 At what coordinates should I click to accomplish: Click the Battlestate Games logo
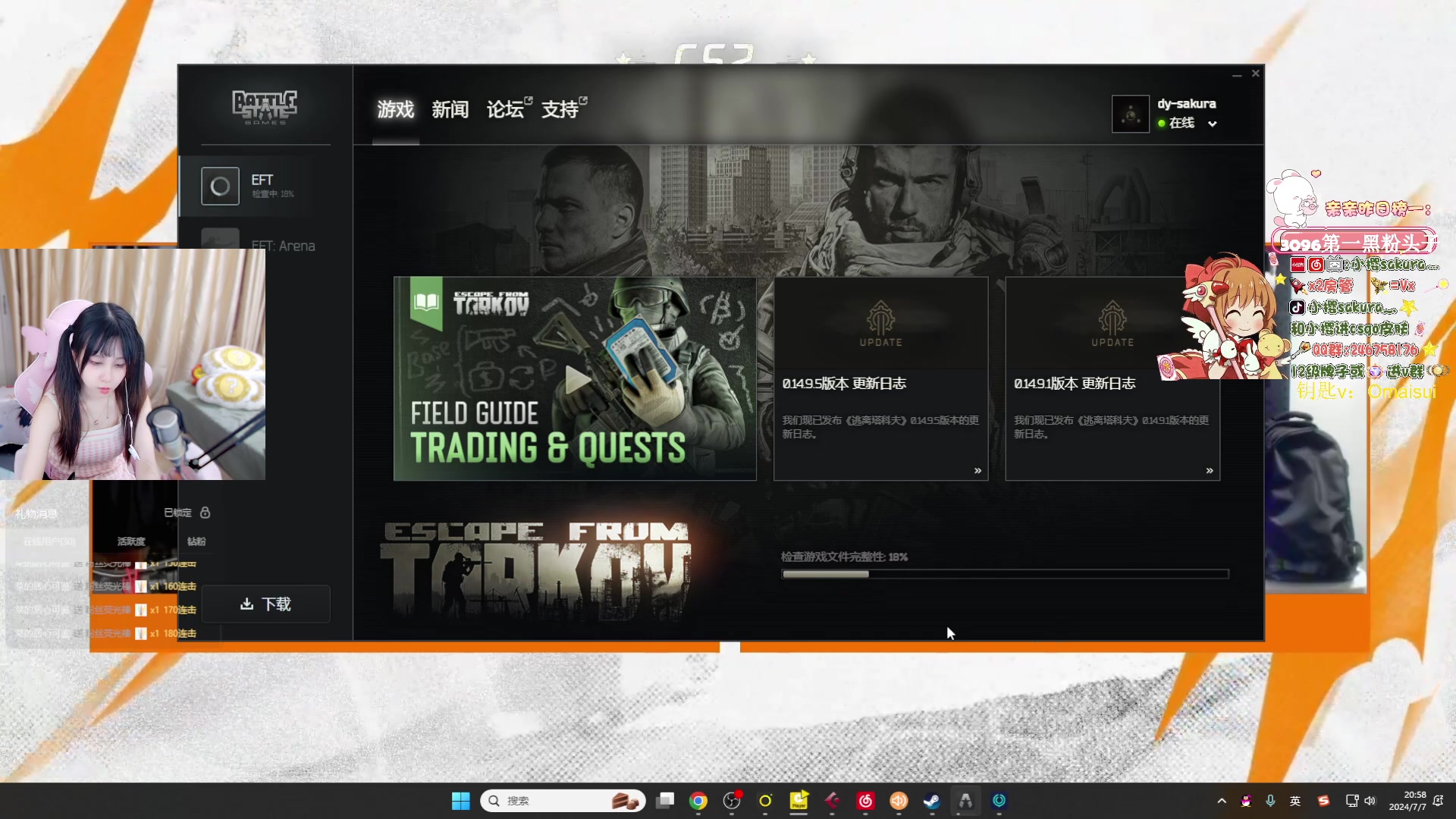coord(265,107)
